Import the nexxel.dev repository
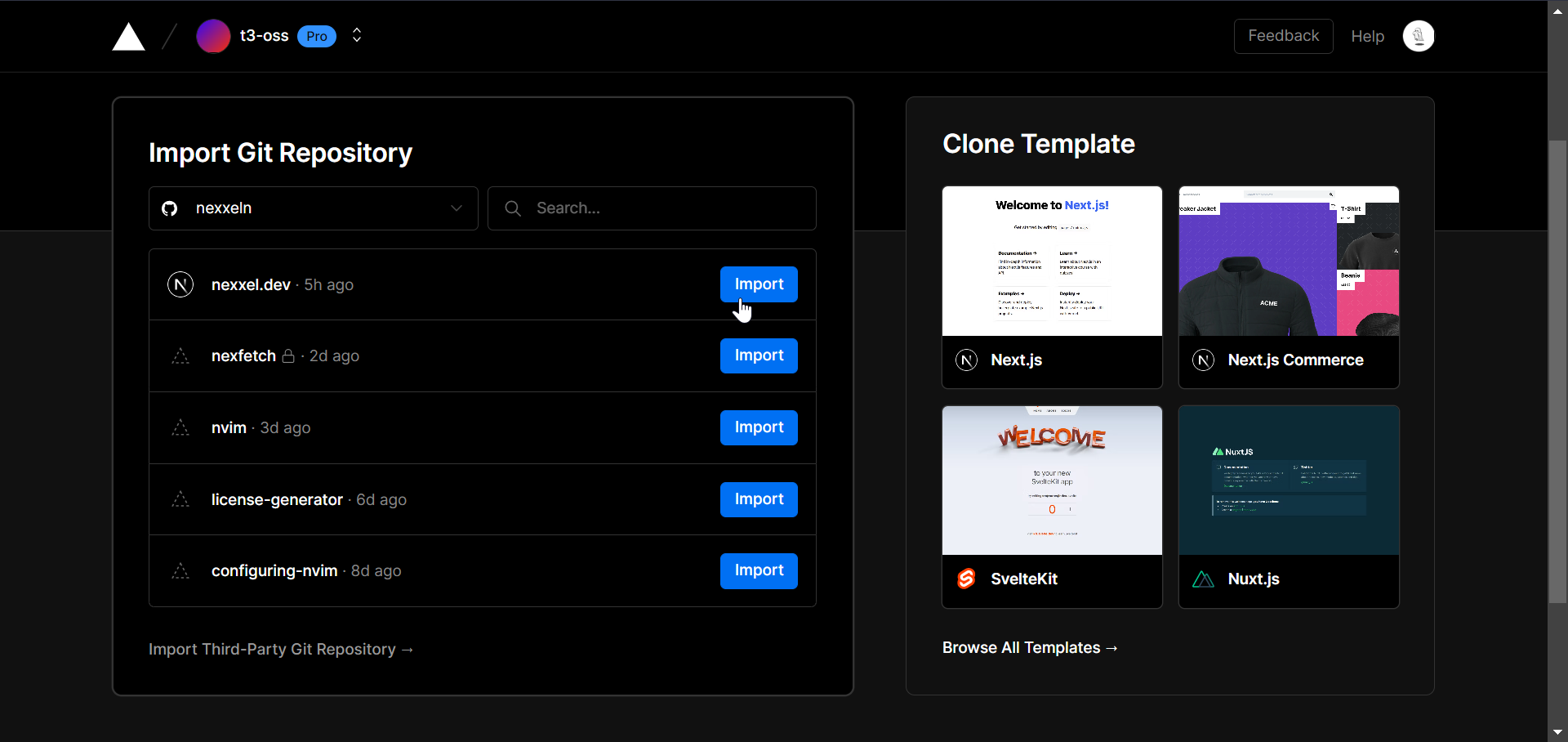1568x742 pixels. click(758, 284)
